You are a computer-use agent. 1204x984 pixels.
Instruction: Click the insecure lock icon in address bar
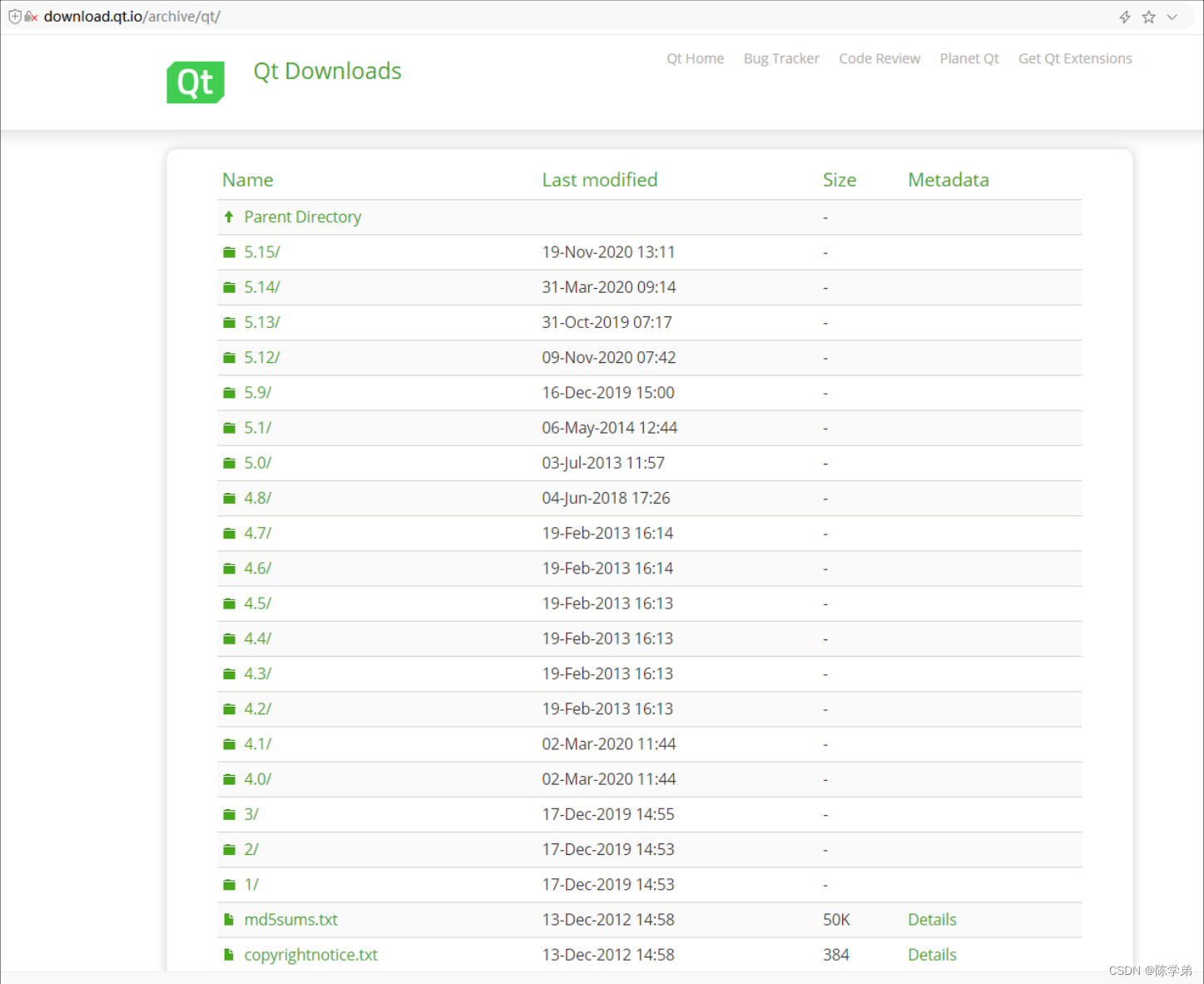32,17
